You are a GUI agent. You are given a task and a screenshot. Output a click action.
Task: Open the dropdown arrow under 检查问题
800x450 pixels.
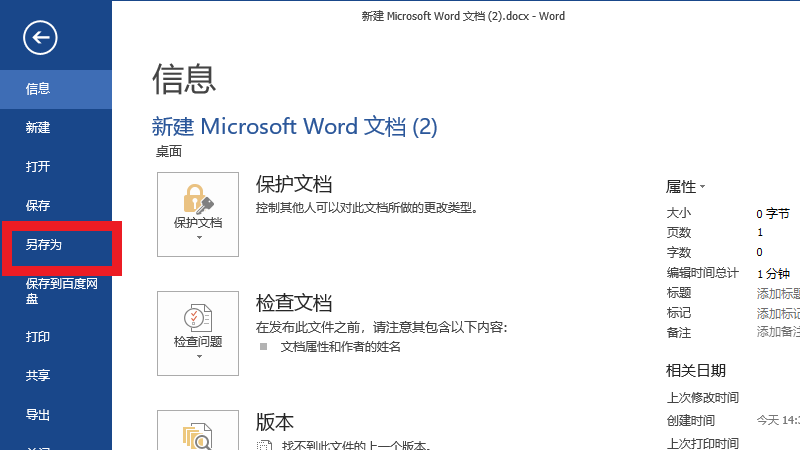click(198, 357)
